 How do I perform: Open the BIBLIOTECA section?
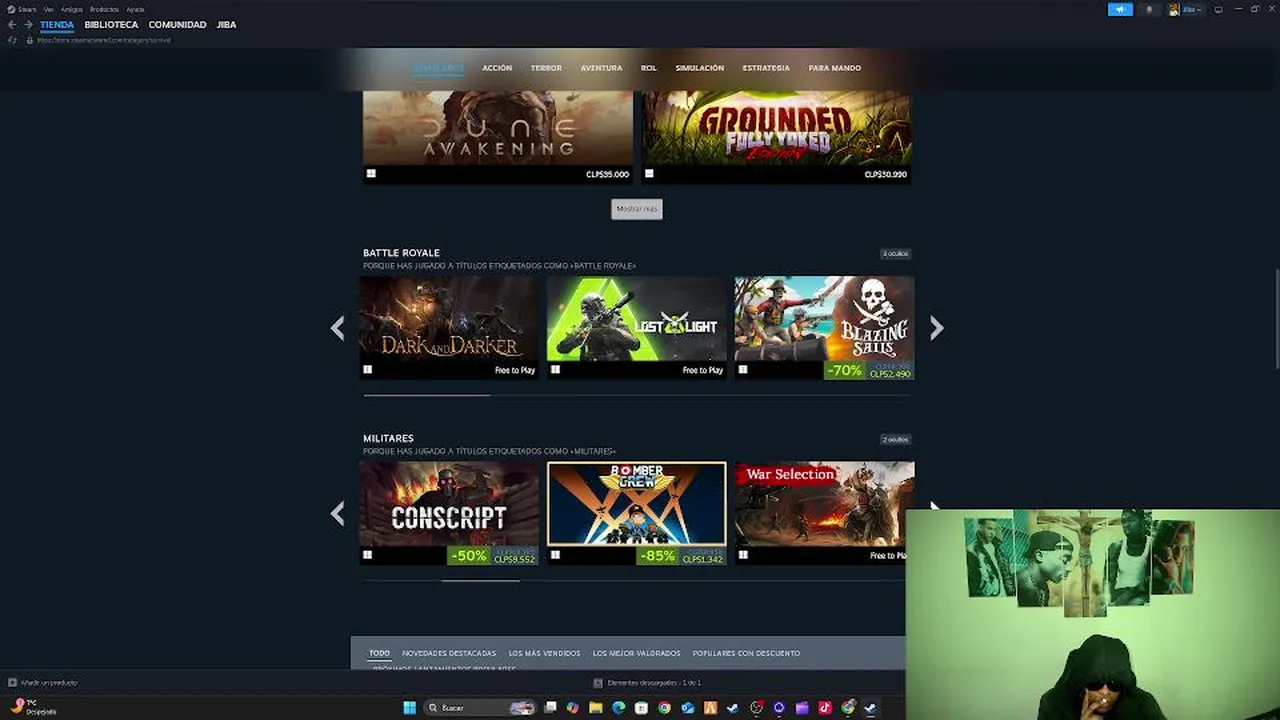111,24
